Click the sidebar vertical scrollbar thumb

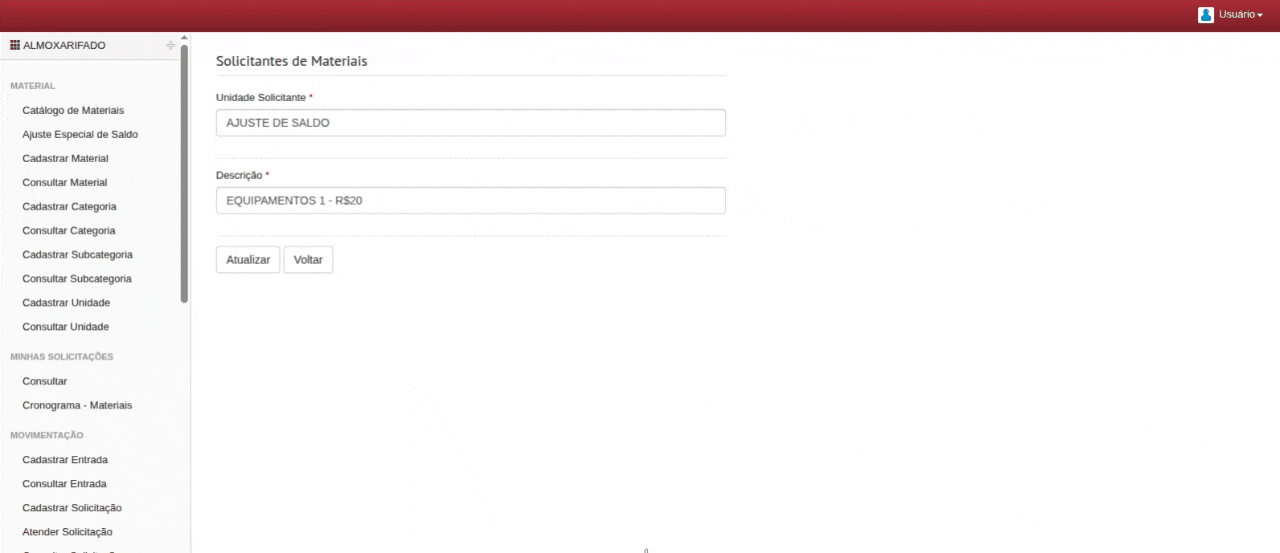184,173
